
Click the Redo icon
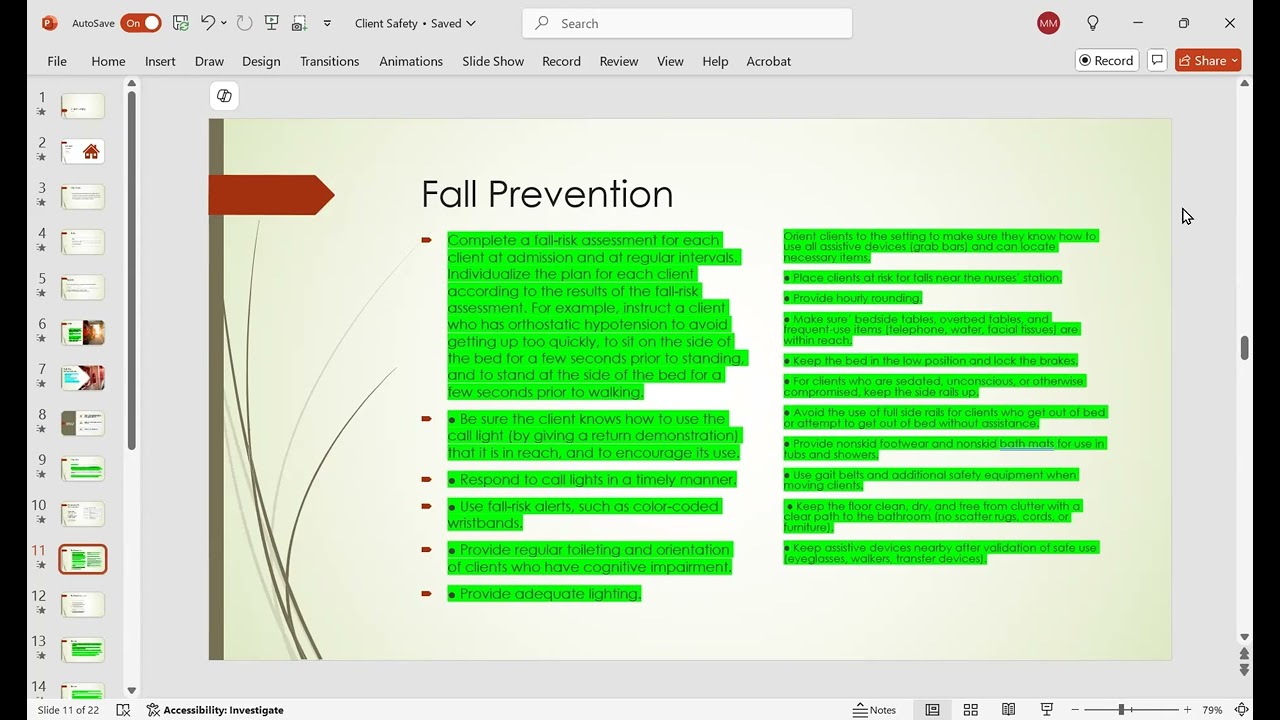tap(244, 23)
